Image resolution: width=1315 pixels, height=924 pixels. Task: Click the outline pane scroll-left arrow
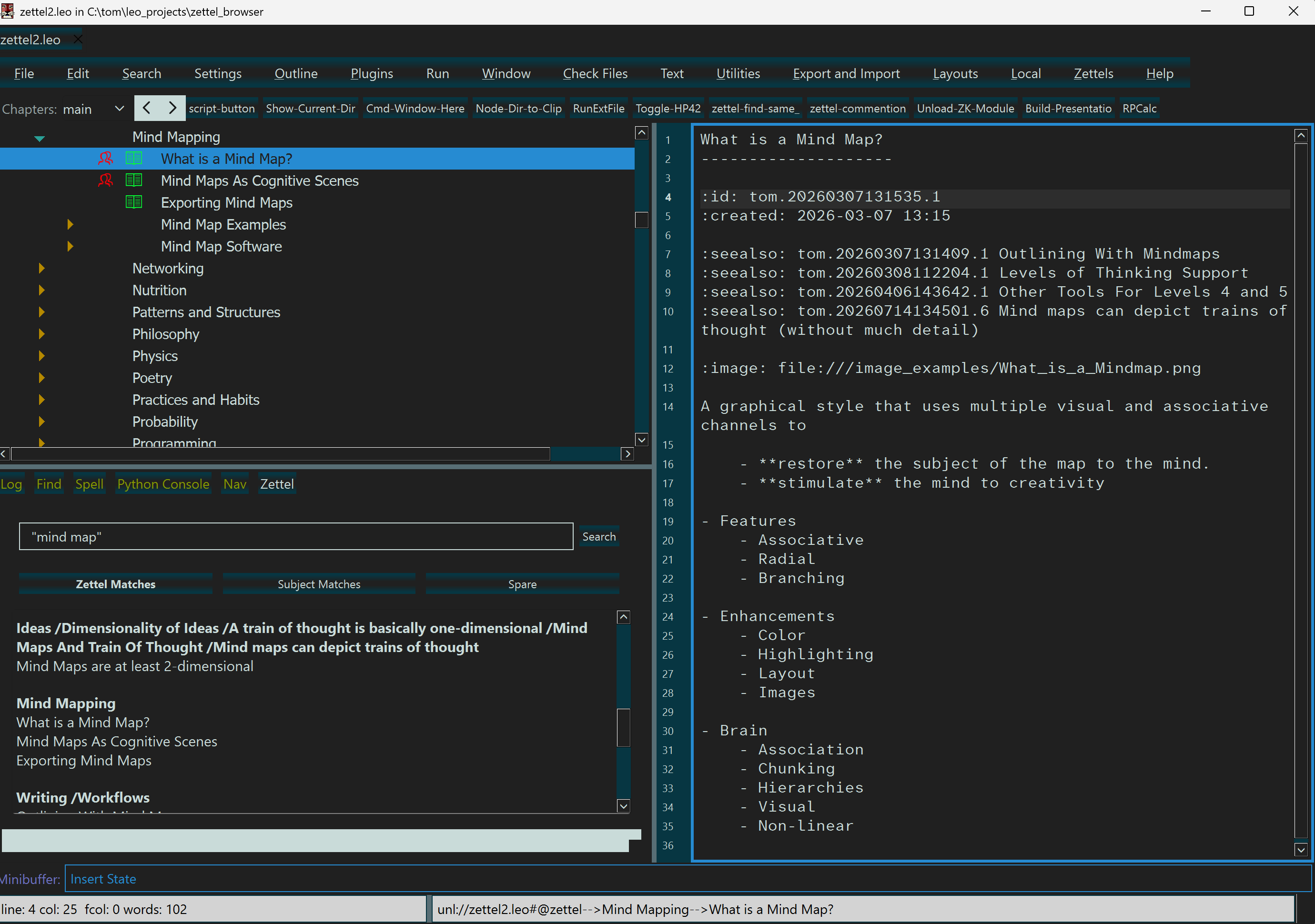click(4, 454)
